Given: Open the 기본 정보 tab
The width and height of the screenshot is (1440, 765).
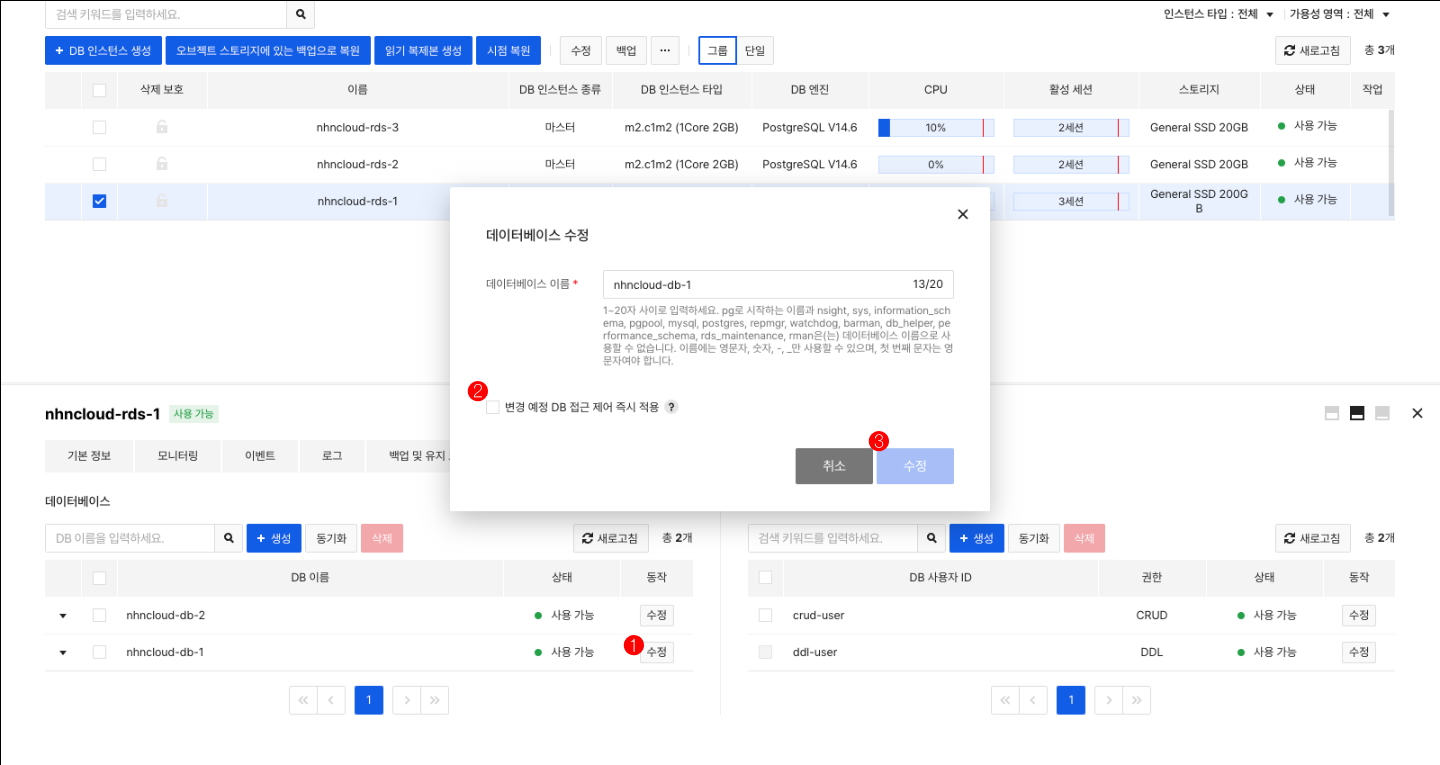Looking at the screenshot, I should tap(89, 455).
